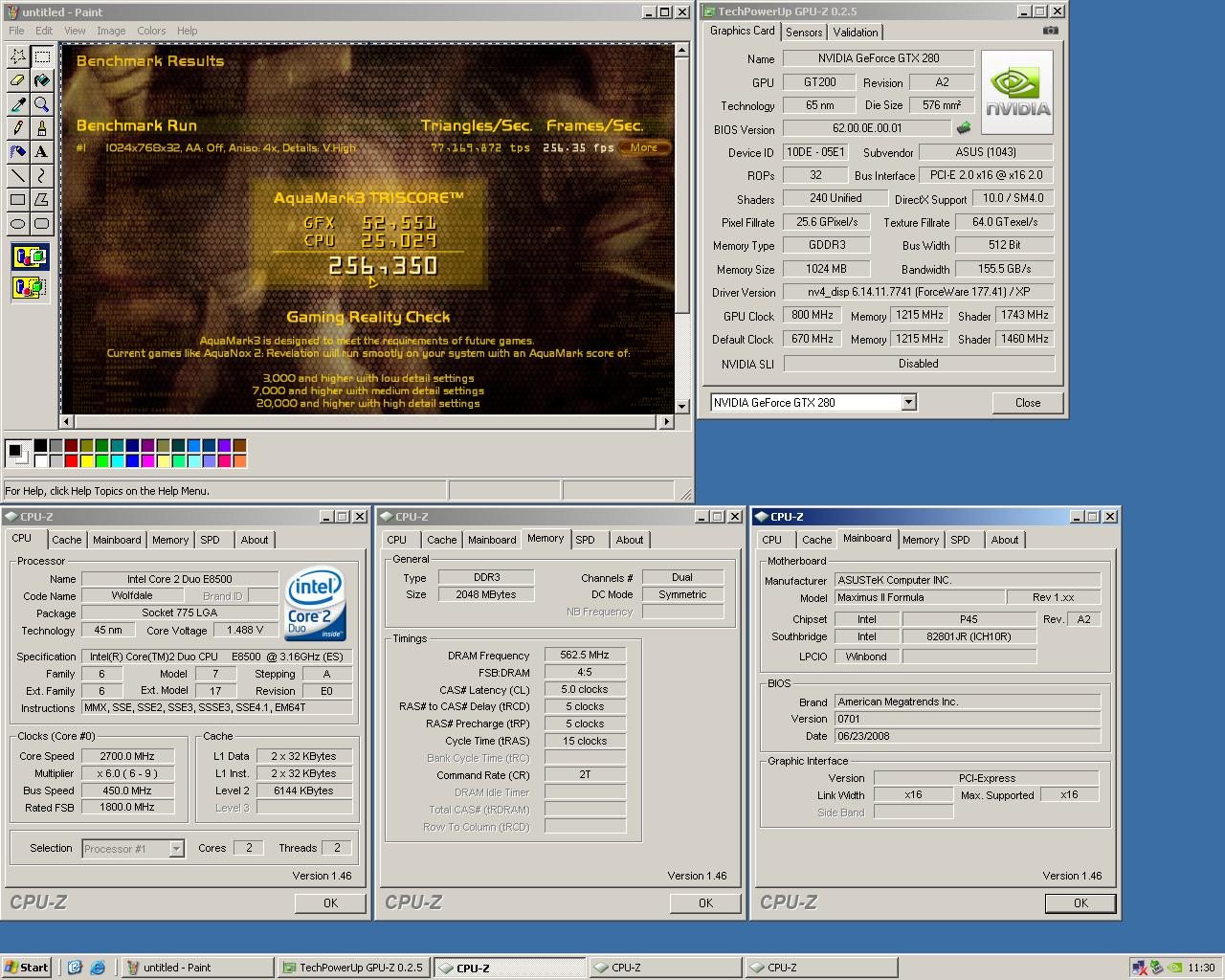Activate the Magnifier tool in Paint

[42, 104]
